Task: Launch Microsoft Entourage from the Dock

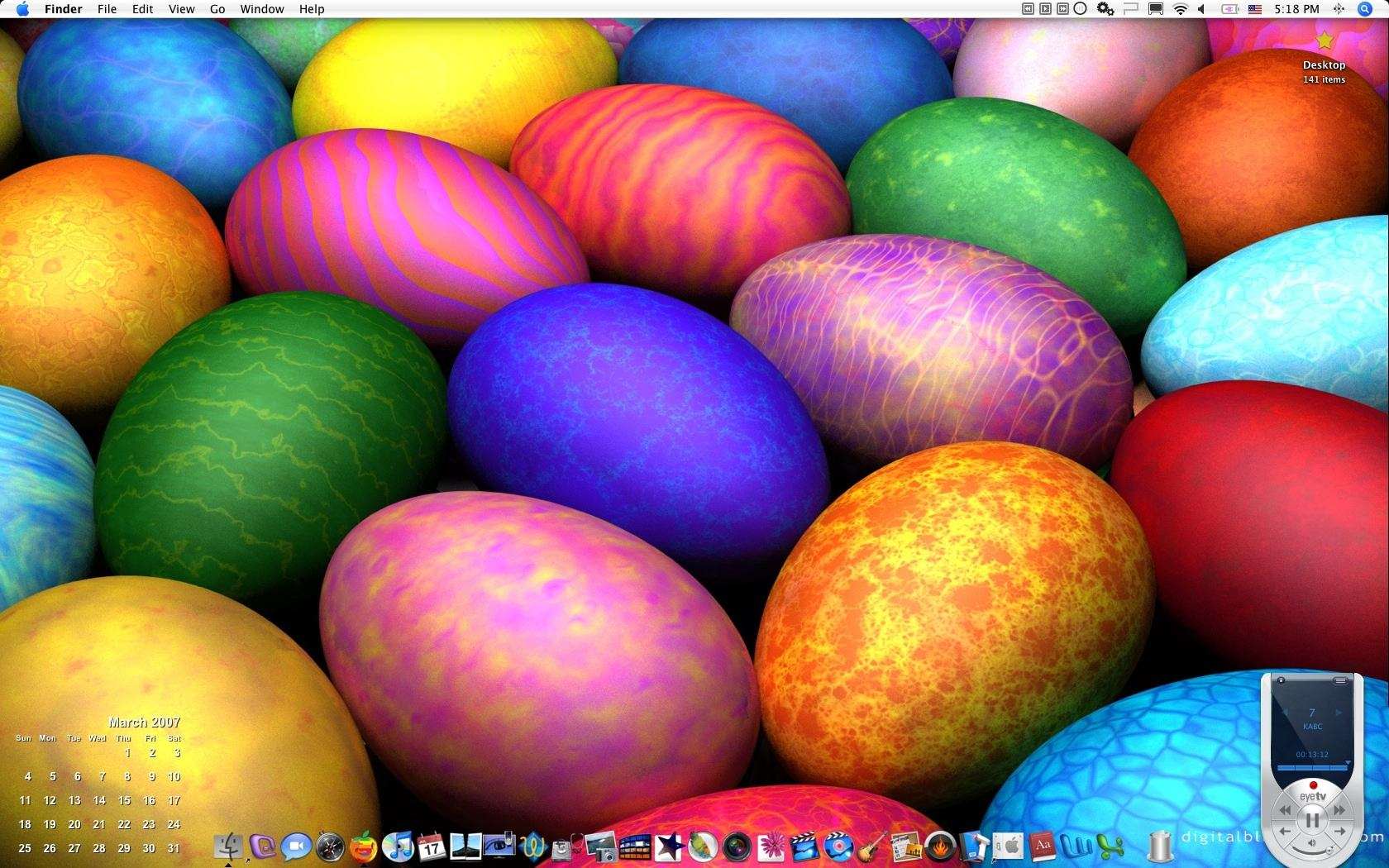Action: [x=262, y=846]
